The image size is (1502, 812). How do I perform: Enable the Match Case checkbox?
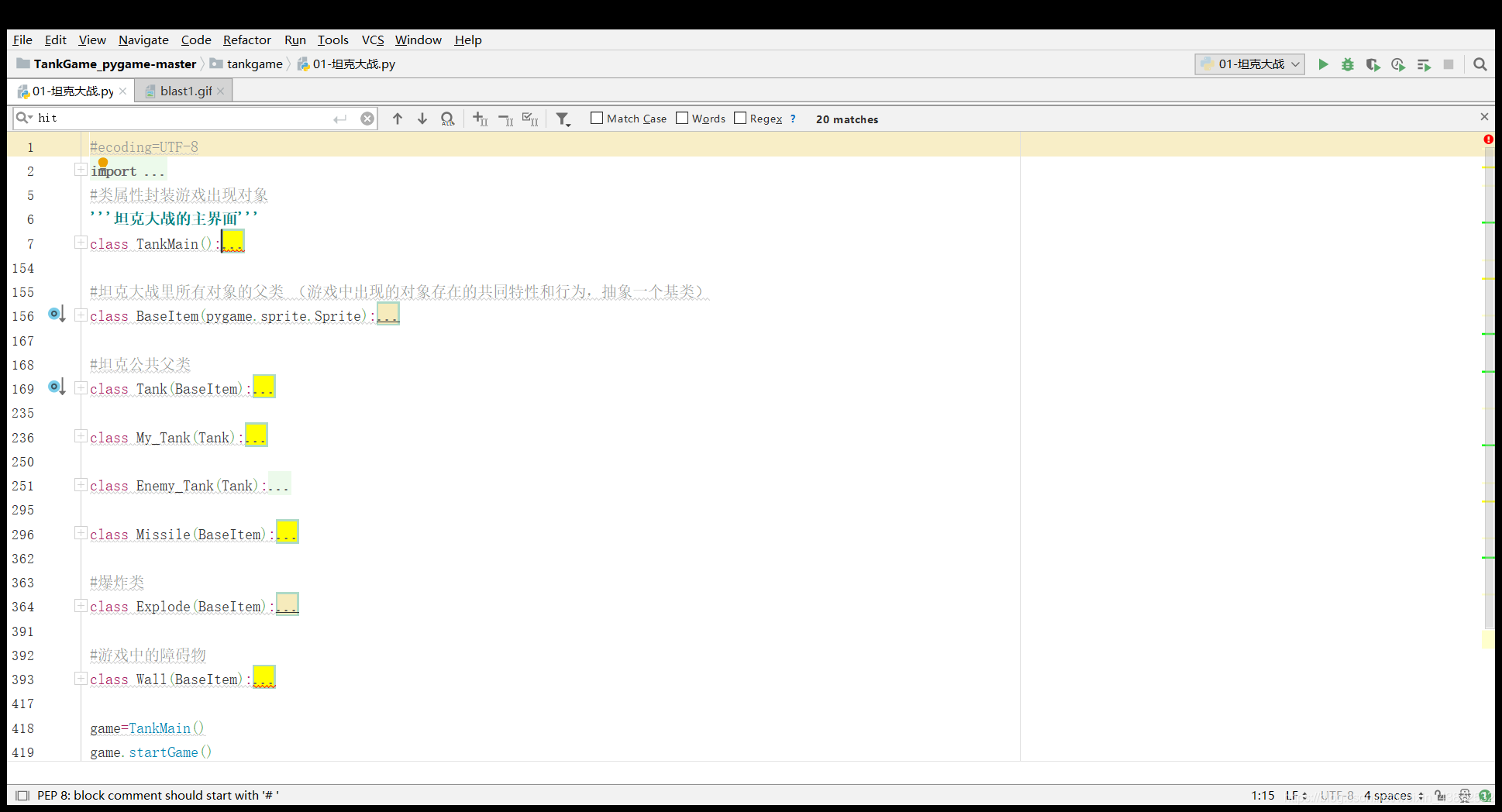[597, 118]
